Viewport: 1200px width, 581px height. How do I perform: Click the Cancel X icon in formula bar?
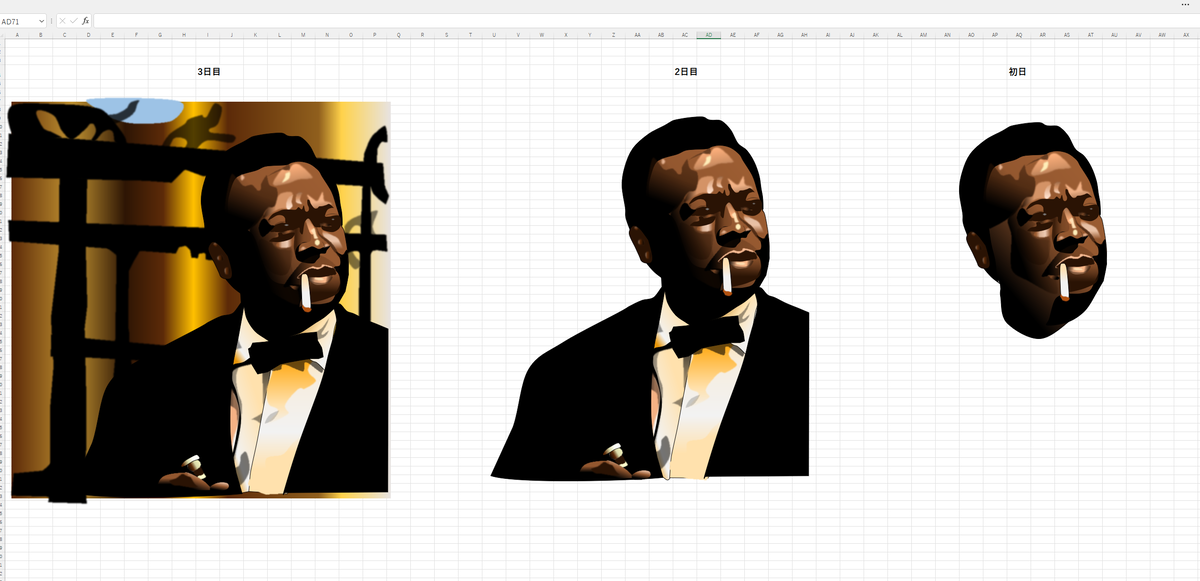(x=63, y=21)
